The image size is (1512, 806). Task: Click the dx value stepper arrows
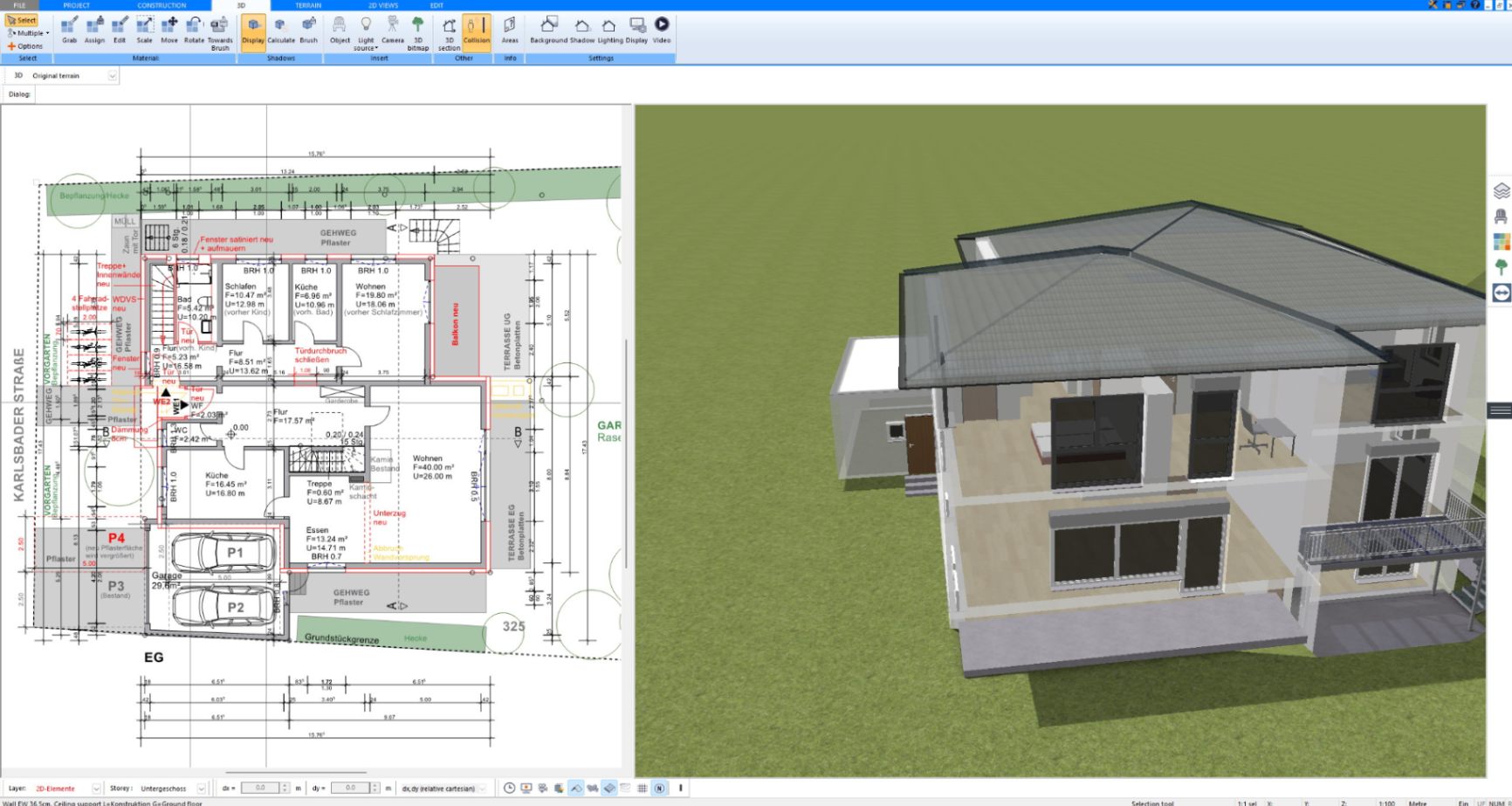(x=285, y=789)
